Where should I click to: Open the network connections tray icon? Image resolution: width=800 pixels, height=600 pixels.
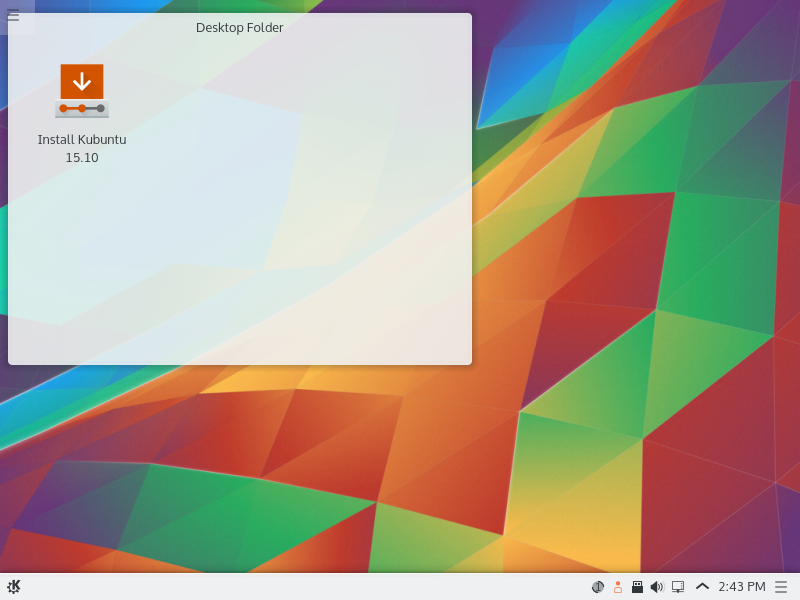pos(678,587)
